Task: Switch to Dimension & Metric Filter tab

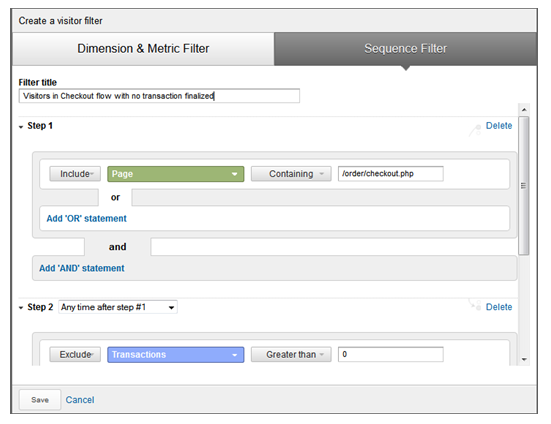Action: tap(143, 49)
